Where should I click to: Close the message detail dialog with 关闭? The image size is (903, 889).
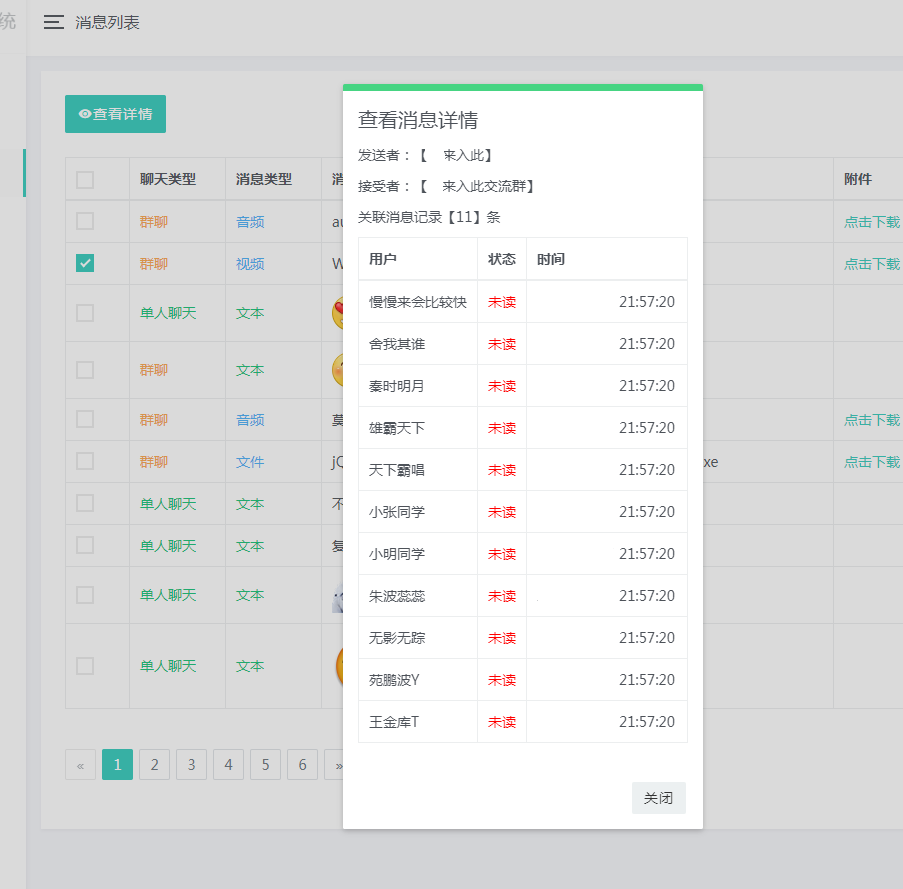tap(659, 798)
